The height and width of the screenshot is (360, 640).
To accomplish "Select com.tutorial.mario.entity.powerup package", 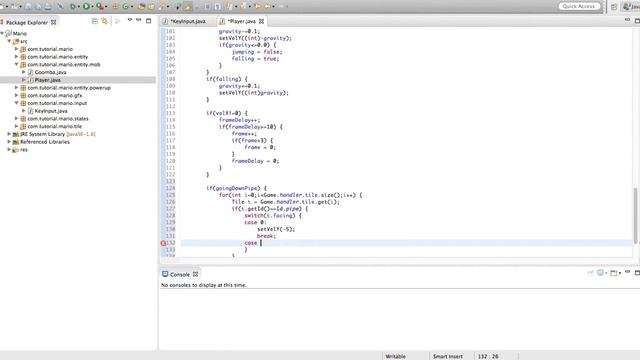I will pos(69,88).
